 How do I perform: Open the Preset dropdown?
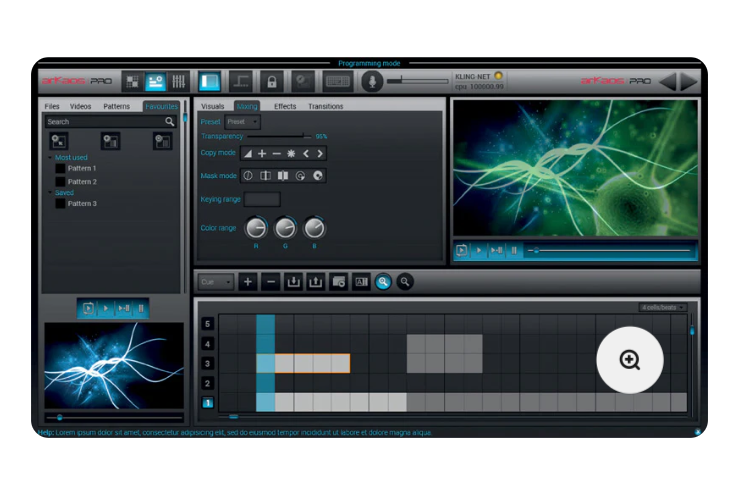tap(243, 121)
